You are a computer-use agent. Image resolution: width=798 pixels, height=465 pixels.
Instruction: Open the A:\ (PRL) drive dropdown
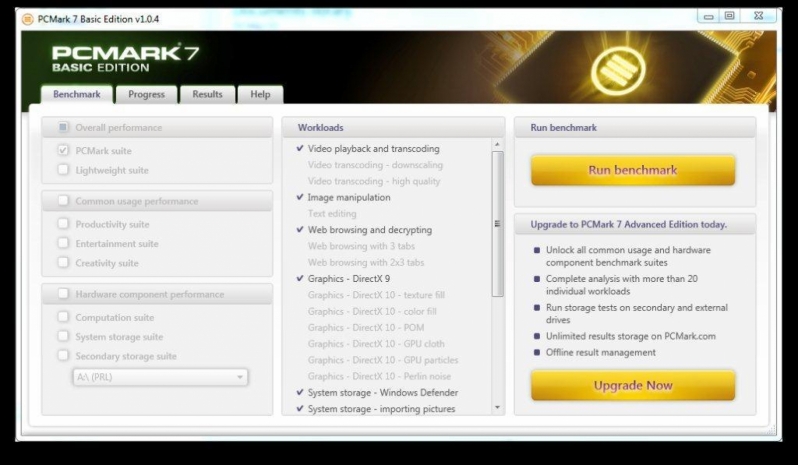click(160, 377)
